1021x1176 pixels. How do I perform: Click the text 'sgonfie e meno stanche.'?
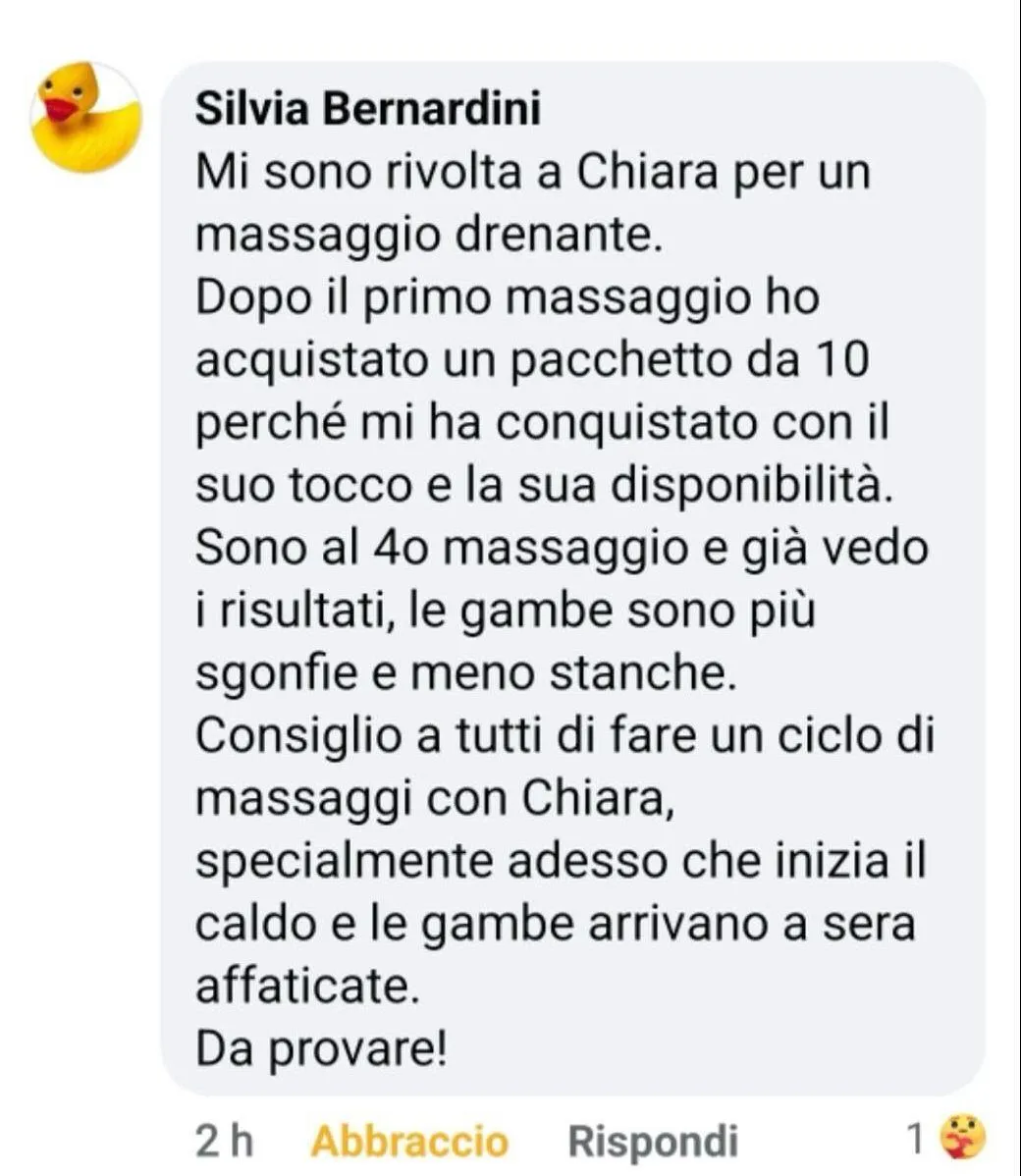point(466,672)
